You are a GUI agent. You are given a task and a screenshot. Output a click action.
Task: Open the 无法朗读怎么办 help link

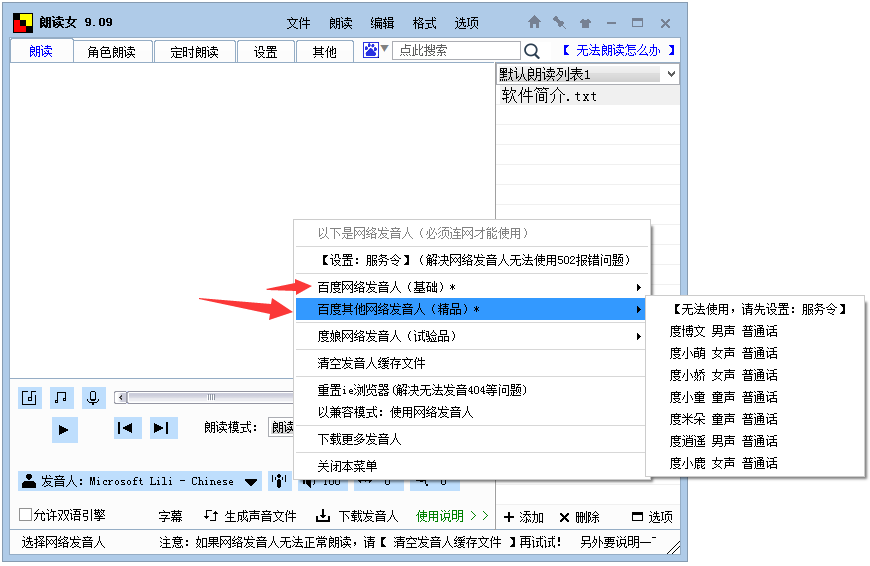pos(618,50)
